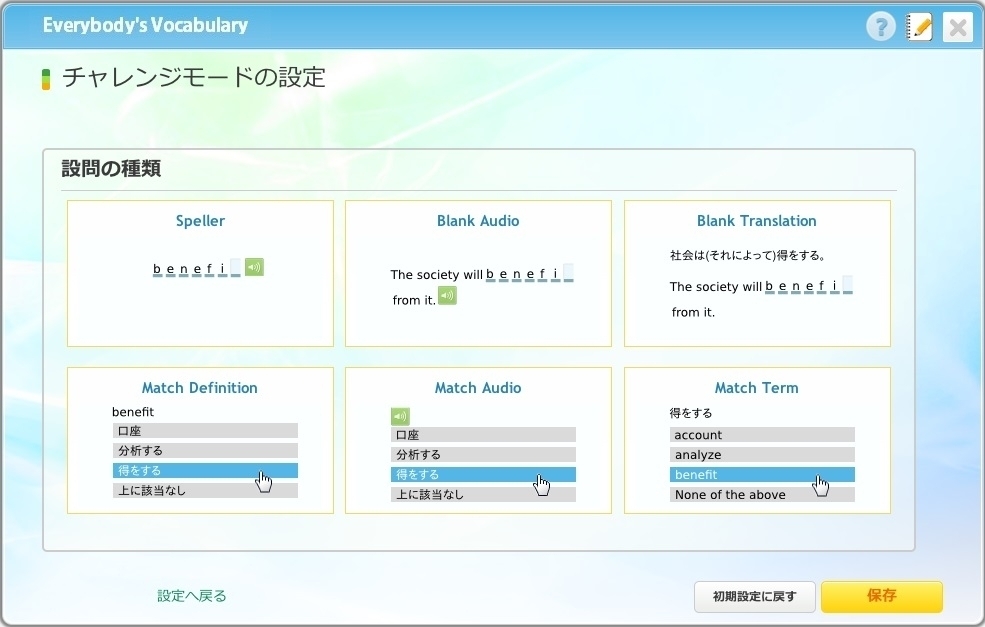Select 'account' in Match Term card
Viewport: 985px width, 627px height.
tap(762, 435)
